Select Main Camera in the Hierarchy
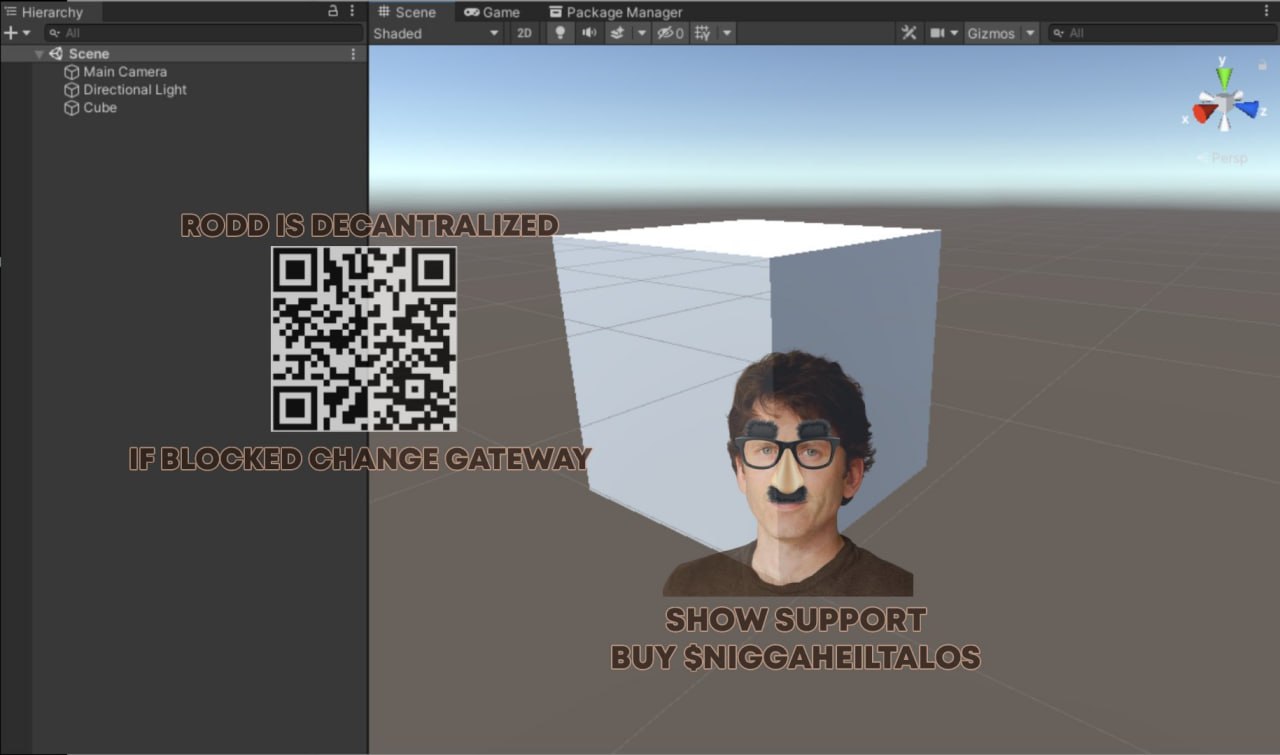Viewport: 1280px width, 755px height. pyautogui.click(x=125, y=72)
